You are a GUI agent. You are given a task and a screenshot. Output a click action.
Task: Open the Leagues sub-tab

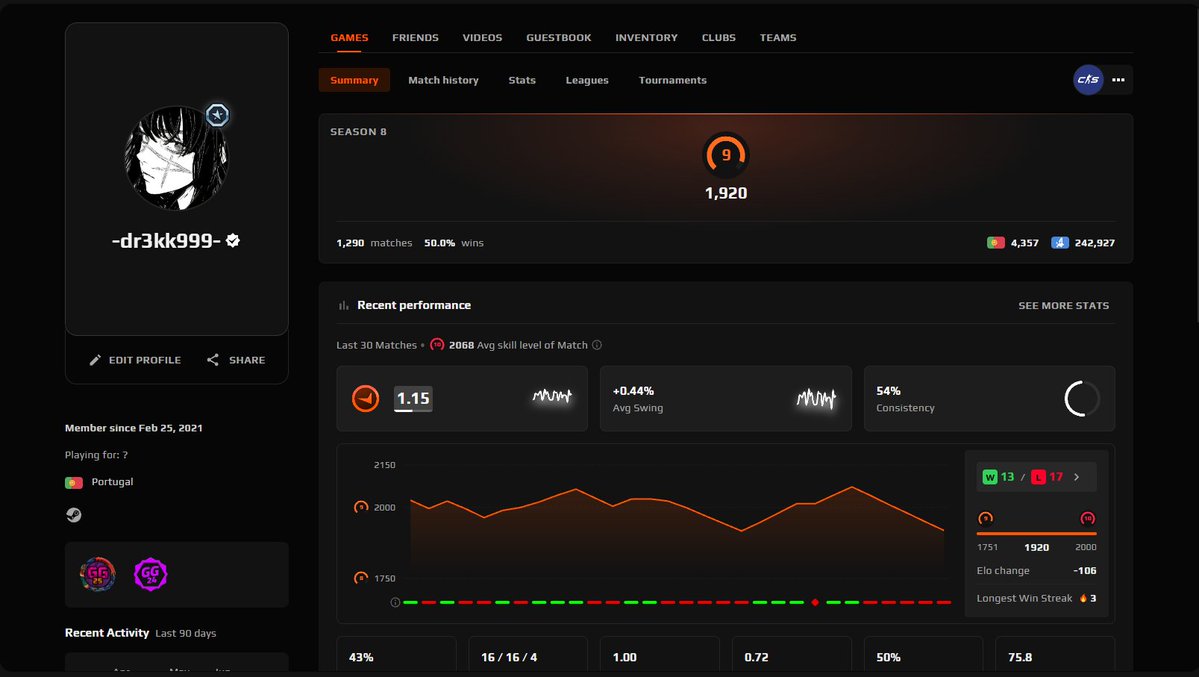[x=587, y=80]
